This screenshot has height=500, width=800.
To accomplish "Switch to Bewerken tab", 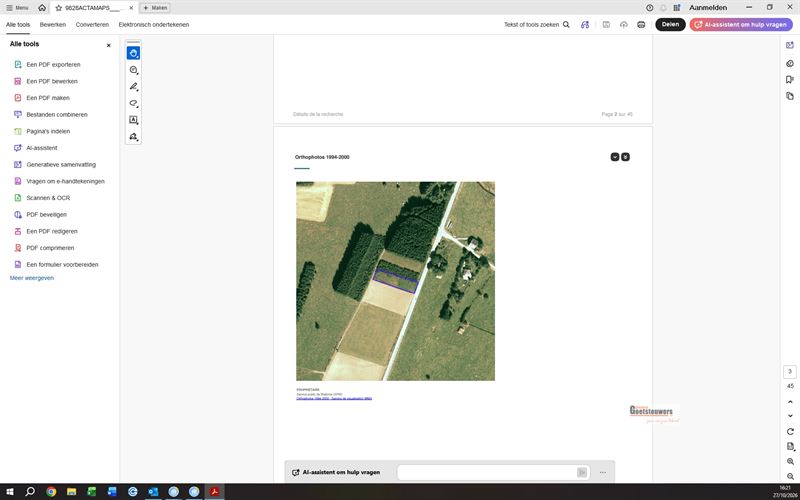I will click(53, 24).
